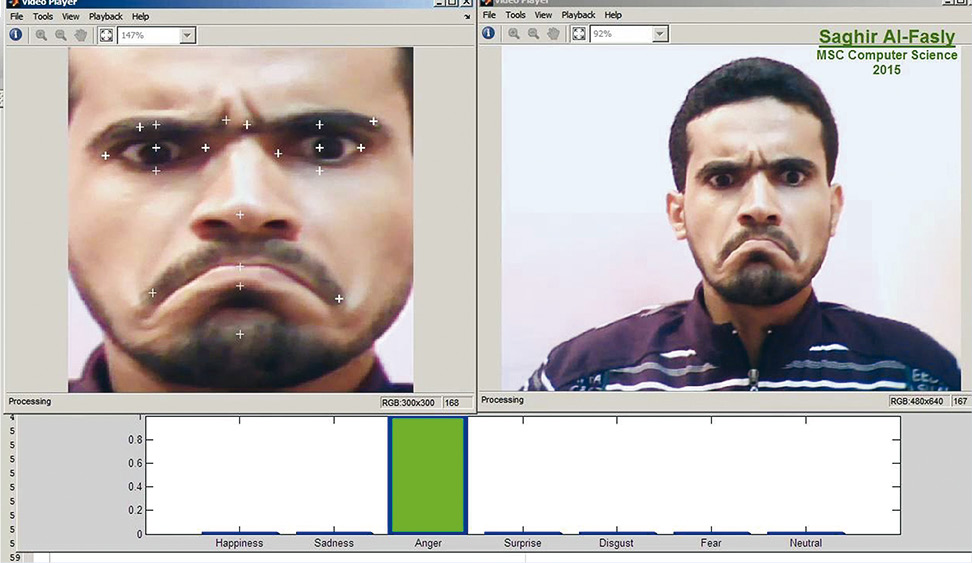972x563 pixels.
Task: Click the 147% magnification field
Action: click(149, 35)
